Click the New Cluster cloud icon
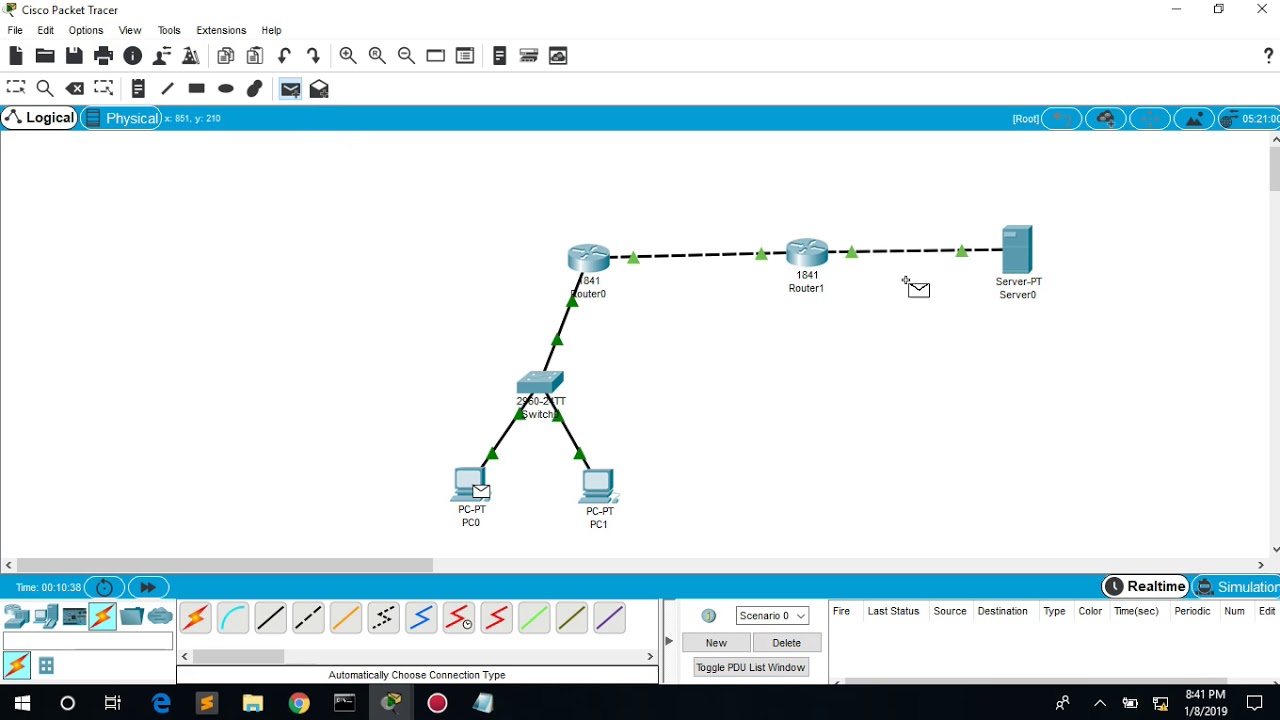Screen dimensions: 1280x720 pos(1106,119)
